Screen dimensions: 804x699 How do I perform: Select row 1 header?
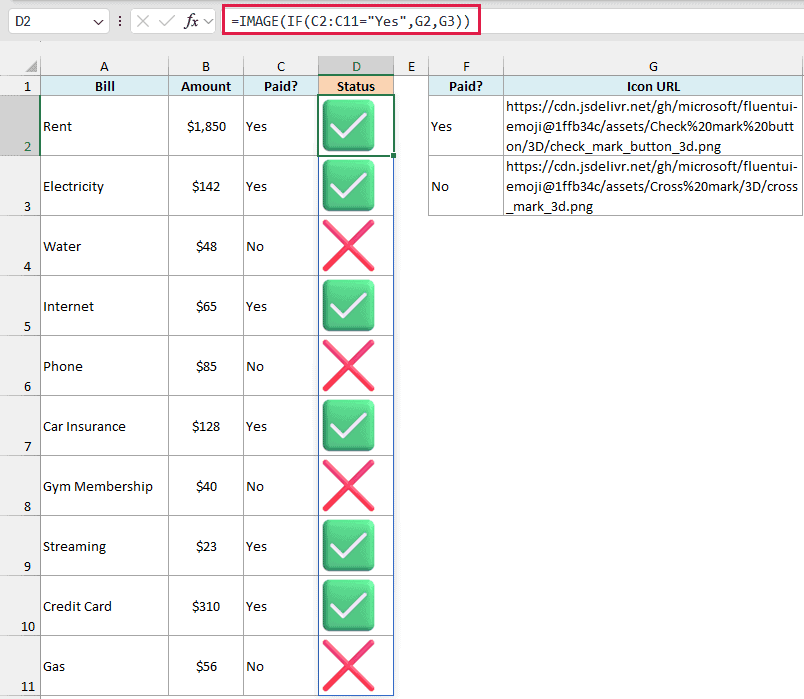tap(20, 86)
